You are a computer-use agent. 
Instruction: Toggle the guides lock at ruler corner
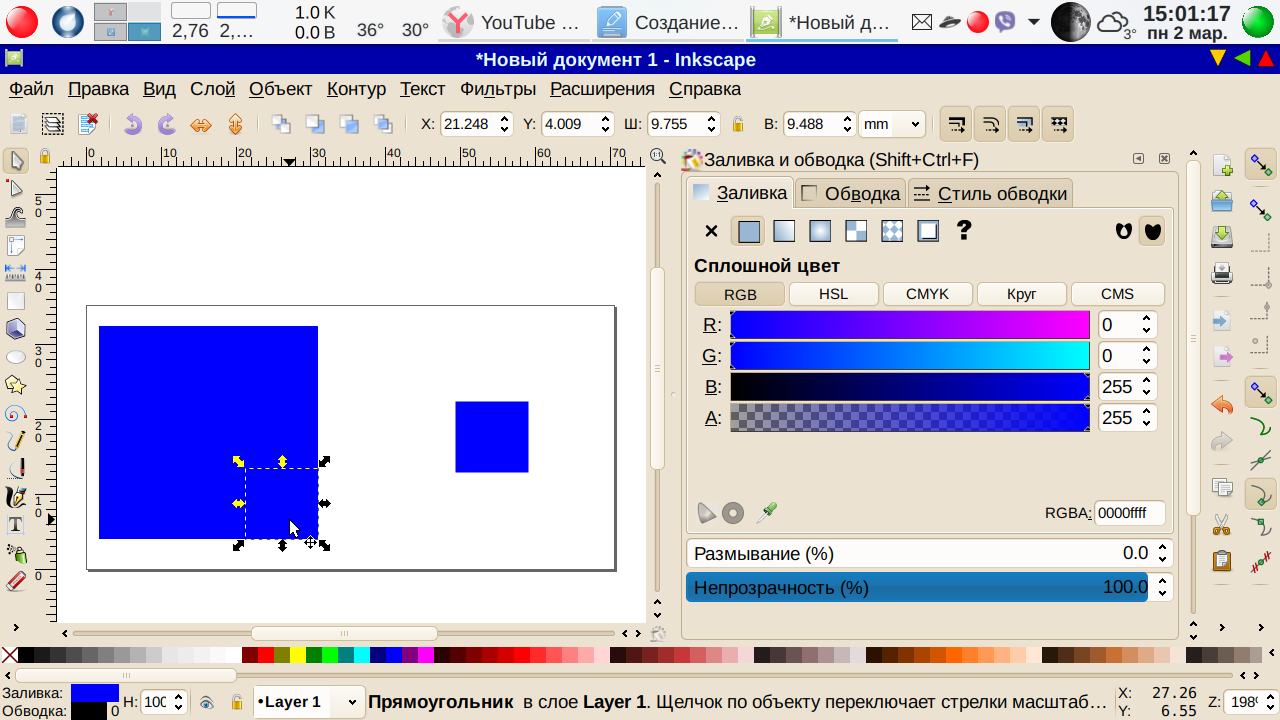point(44,156)
